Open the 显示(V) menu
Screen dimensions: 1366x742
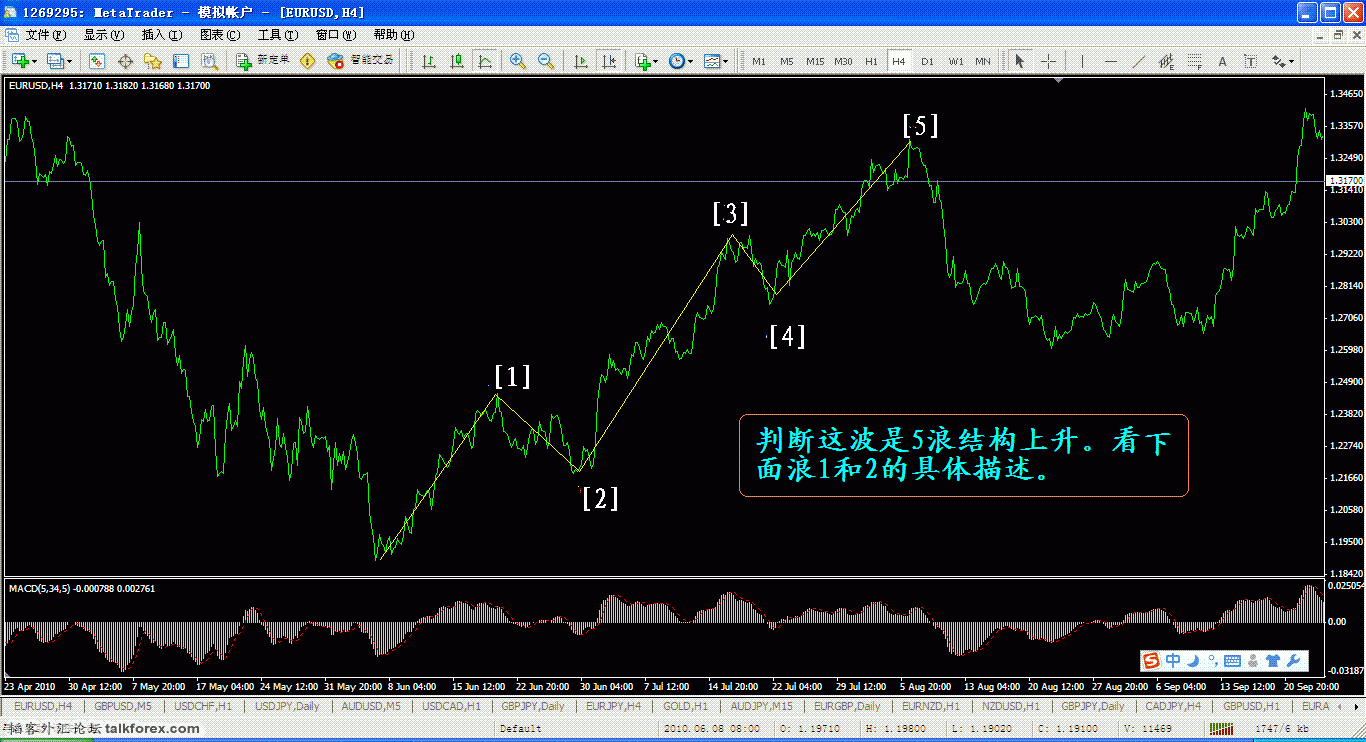pos(104,34)
